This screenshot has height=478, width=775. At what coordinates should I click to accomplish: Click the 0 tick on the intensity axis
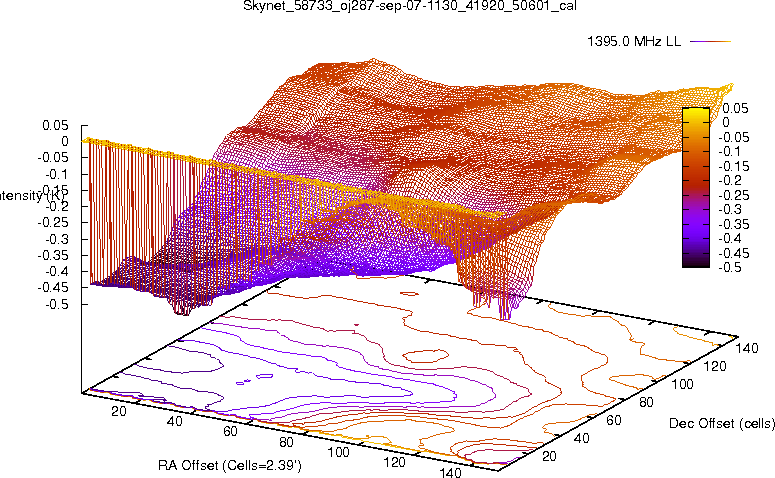pos(65,141)
